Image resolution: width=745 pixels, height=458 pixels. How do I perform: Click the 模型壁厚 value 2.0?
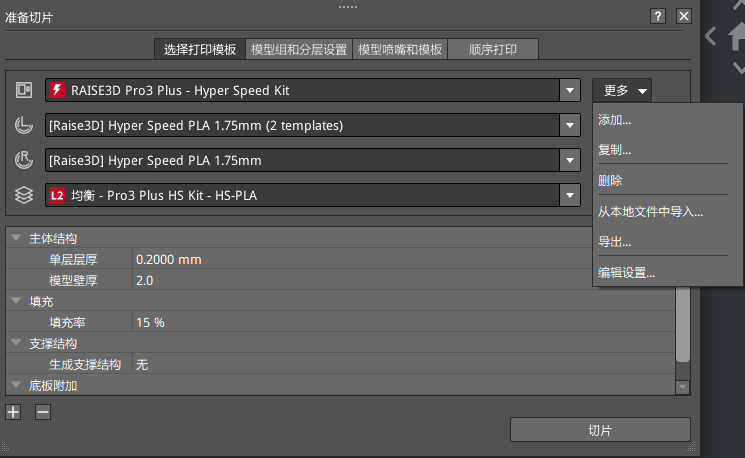pos(144,280)
